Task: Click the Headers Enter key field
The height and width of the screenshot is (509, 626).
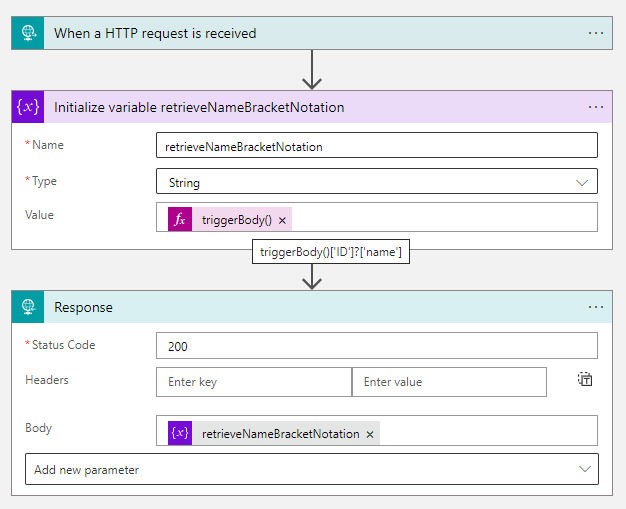Action: pyautogui.click(x=254, y=382)
